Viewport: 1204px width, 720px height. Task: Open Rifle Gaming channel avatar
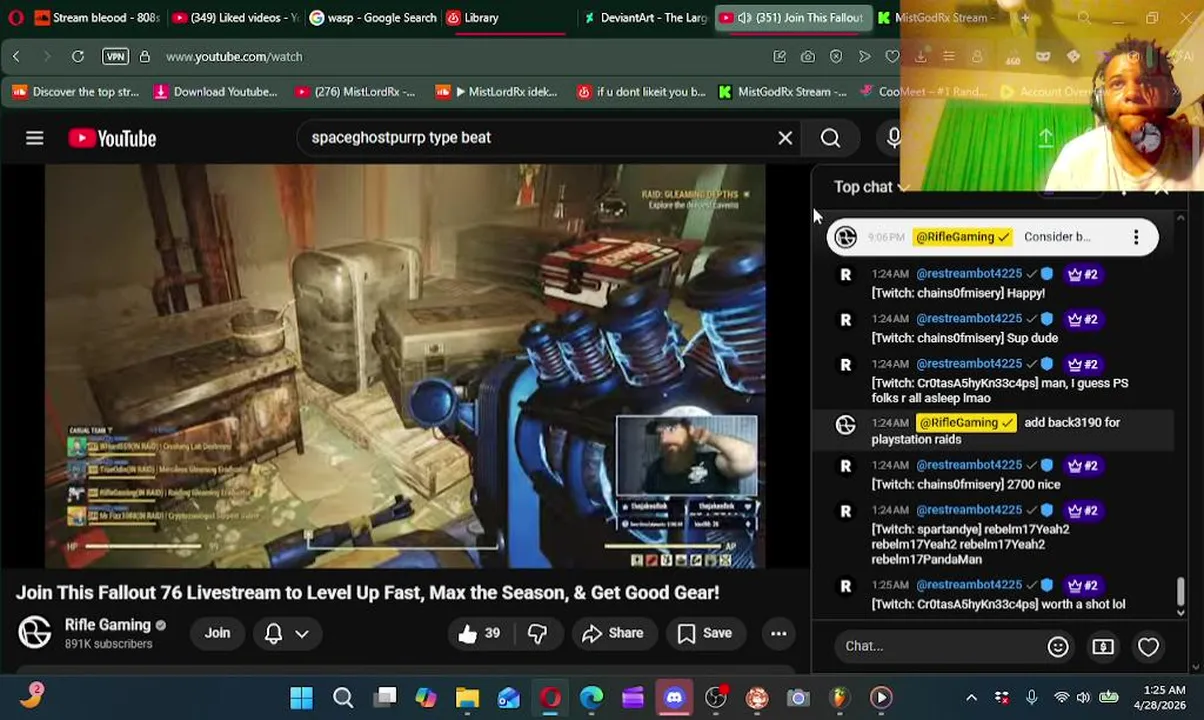(35, 632)
